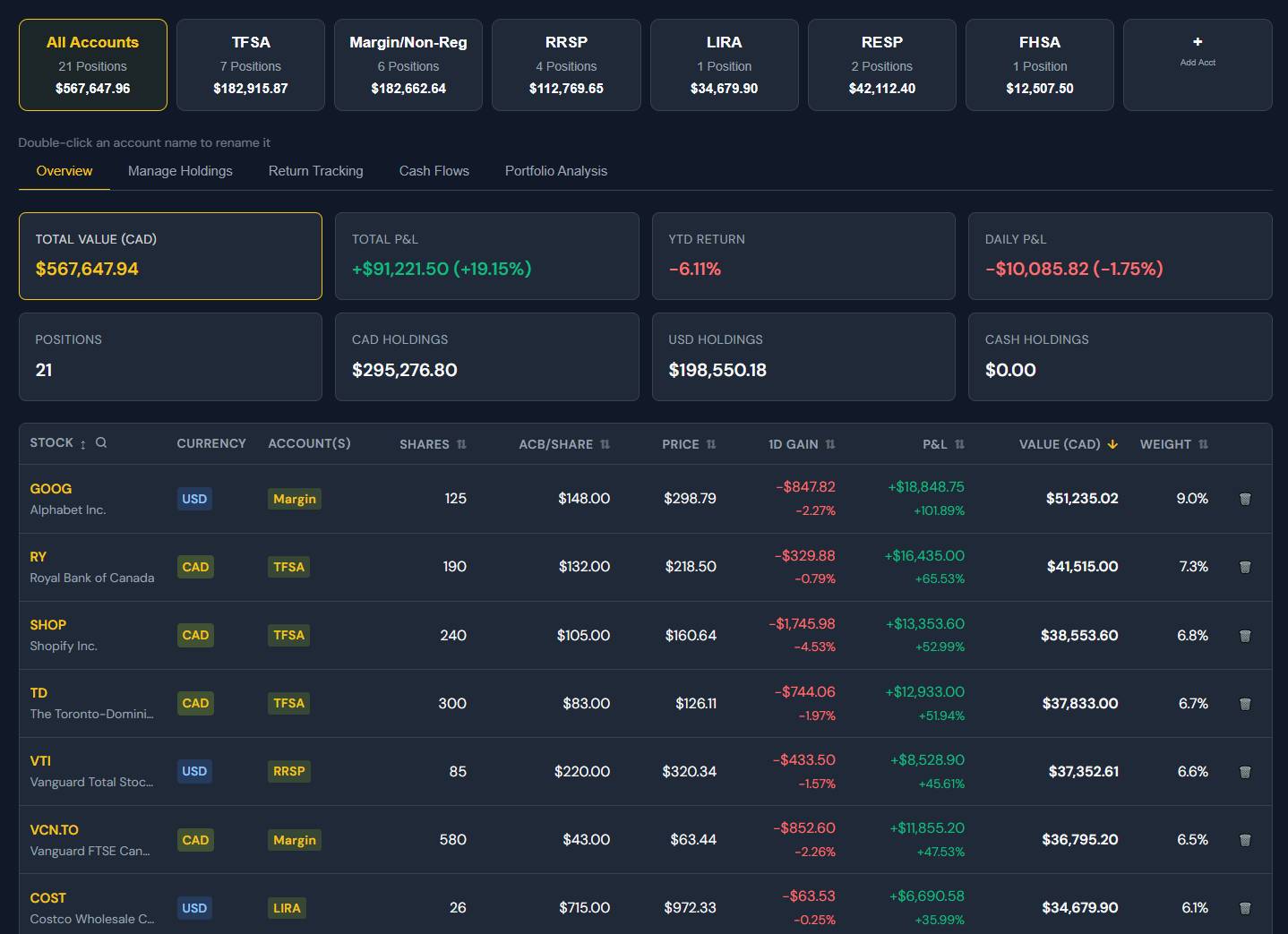Sort table by Shares column
This screenshot has width=1288, height=934.
[433, 444]
